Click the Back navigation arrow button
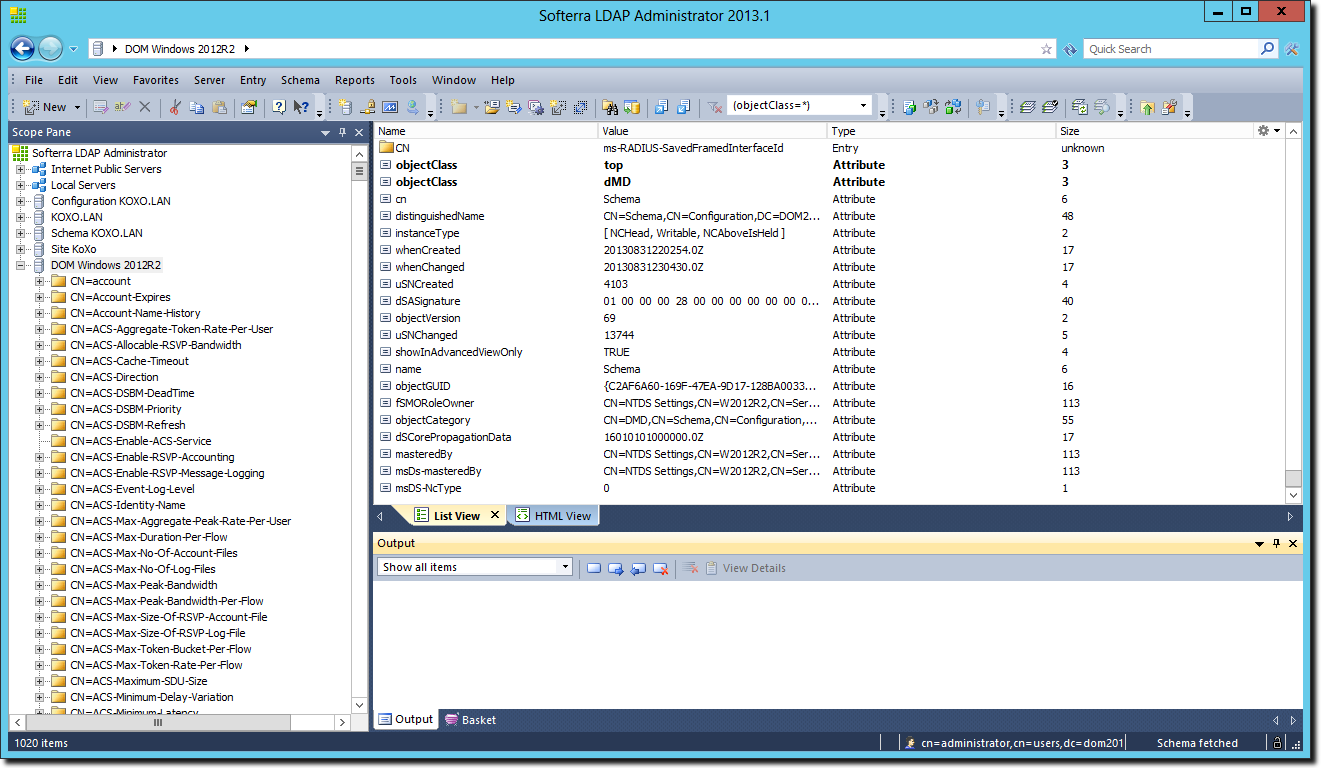1321x768 pixels. [x=24, y=48]
